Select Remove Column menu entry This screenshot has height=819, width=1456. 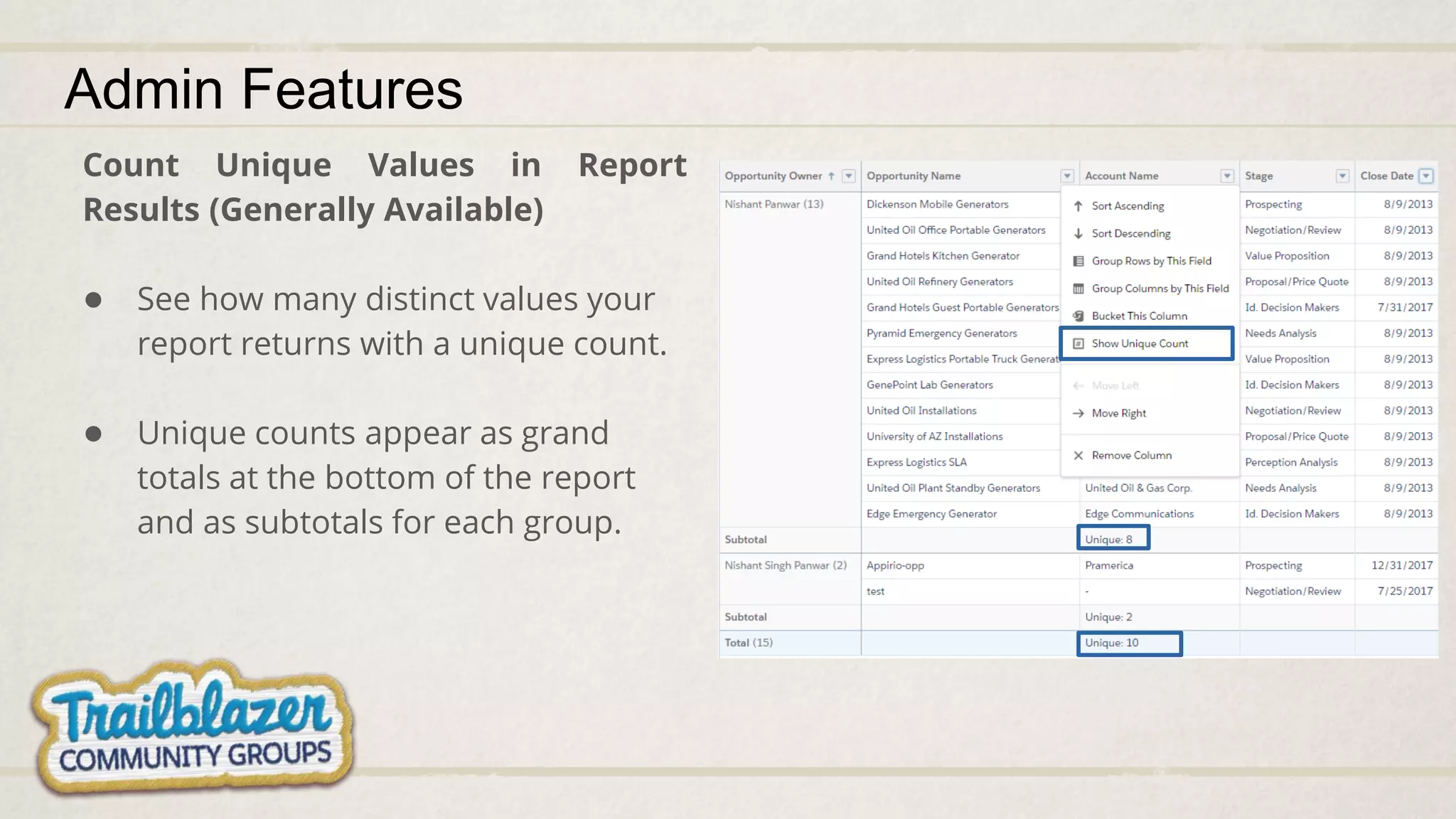(1150, 455)
